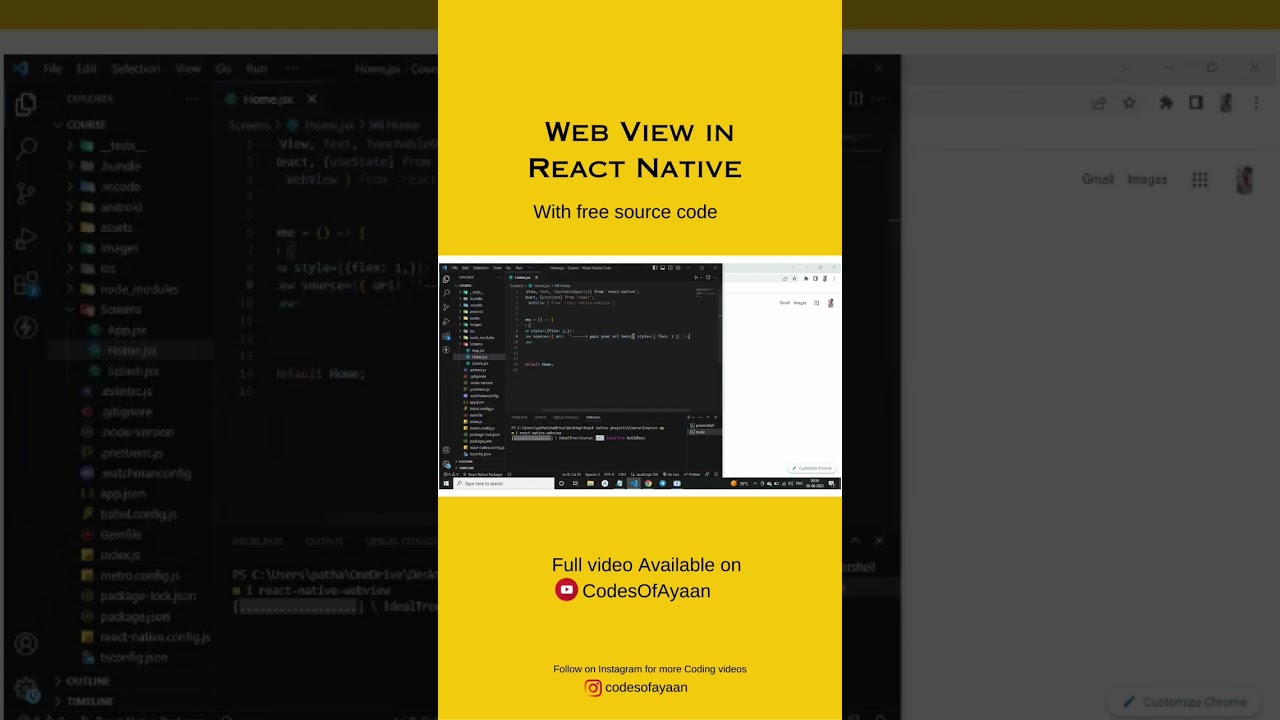Click Go Live in the status bar
Viewport: 1280px width, 720px height.
671,474
